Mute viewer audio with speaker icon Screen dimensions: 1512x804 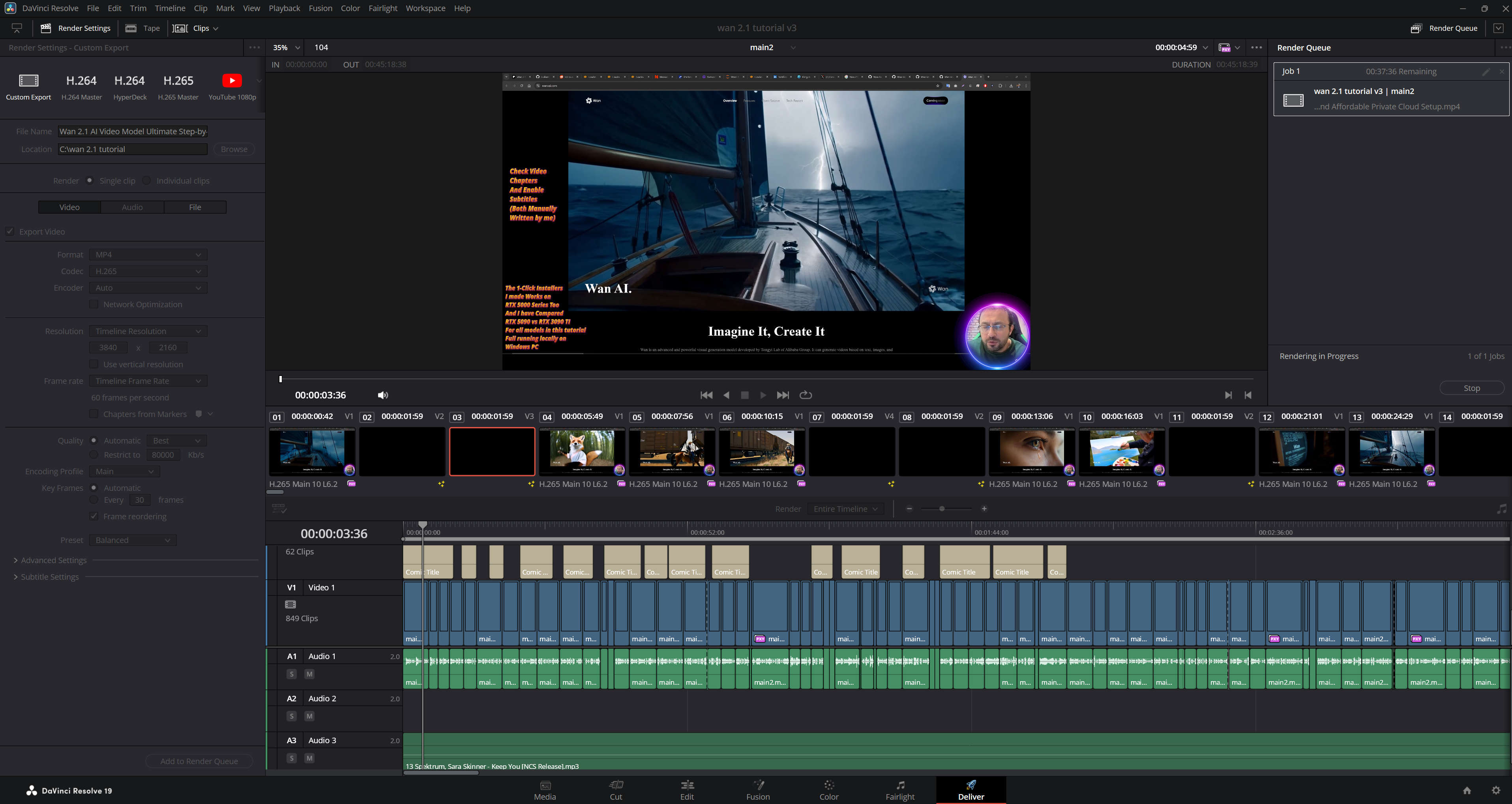(x=383, y=395)
